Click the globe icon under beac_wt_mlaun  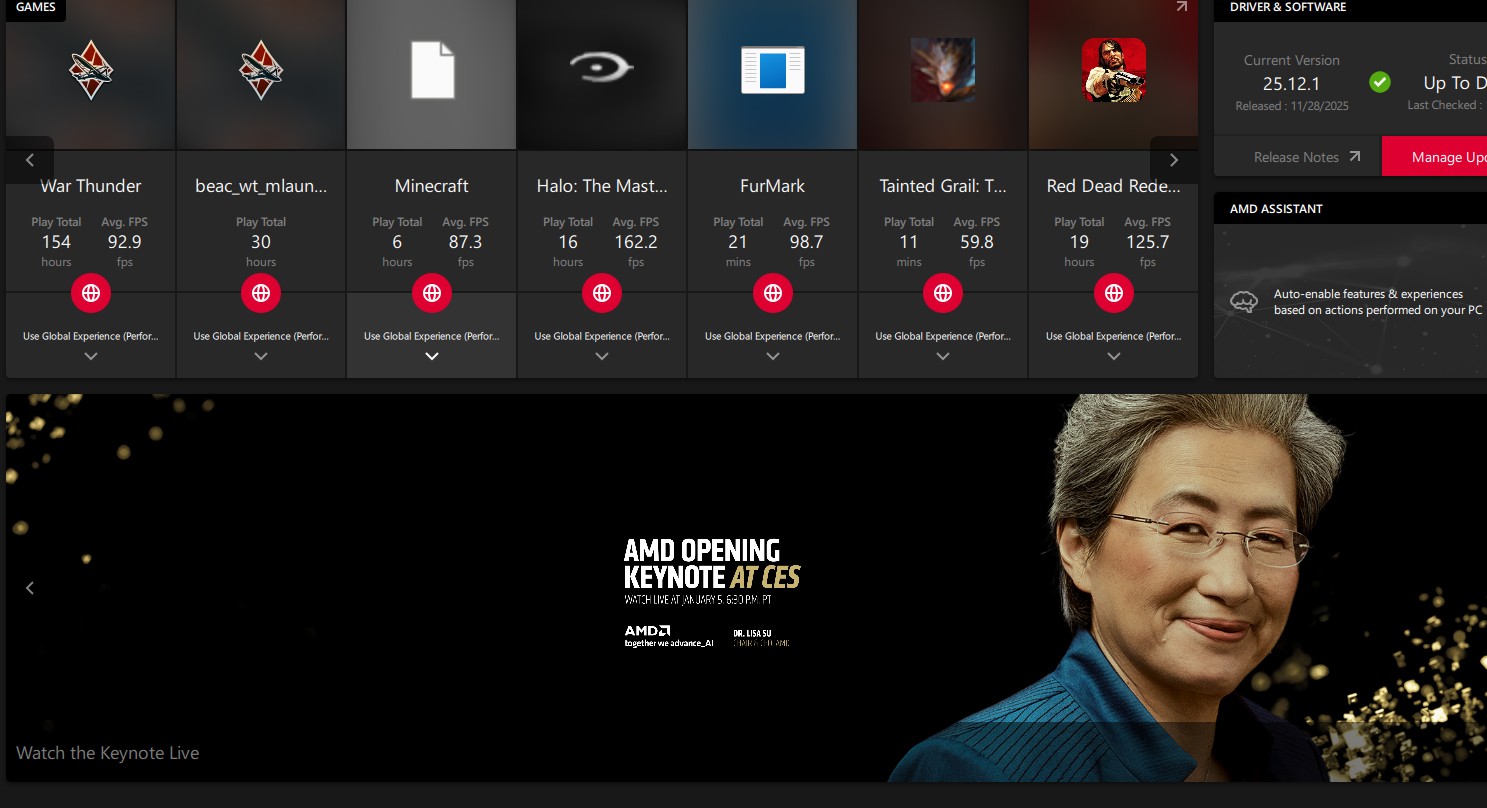pos(261,293)
